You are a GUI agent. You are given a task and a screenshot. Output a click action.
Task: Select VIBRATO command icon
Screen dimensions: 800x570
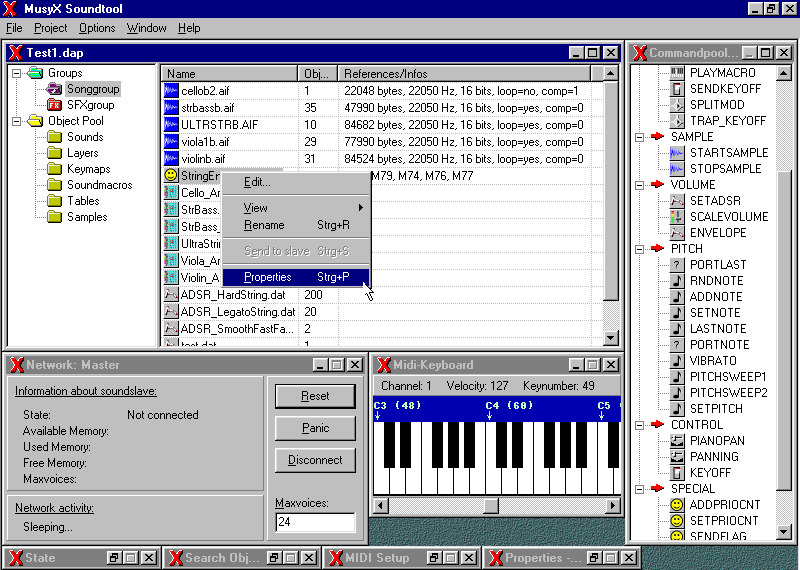[677, 360]
